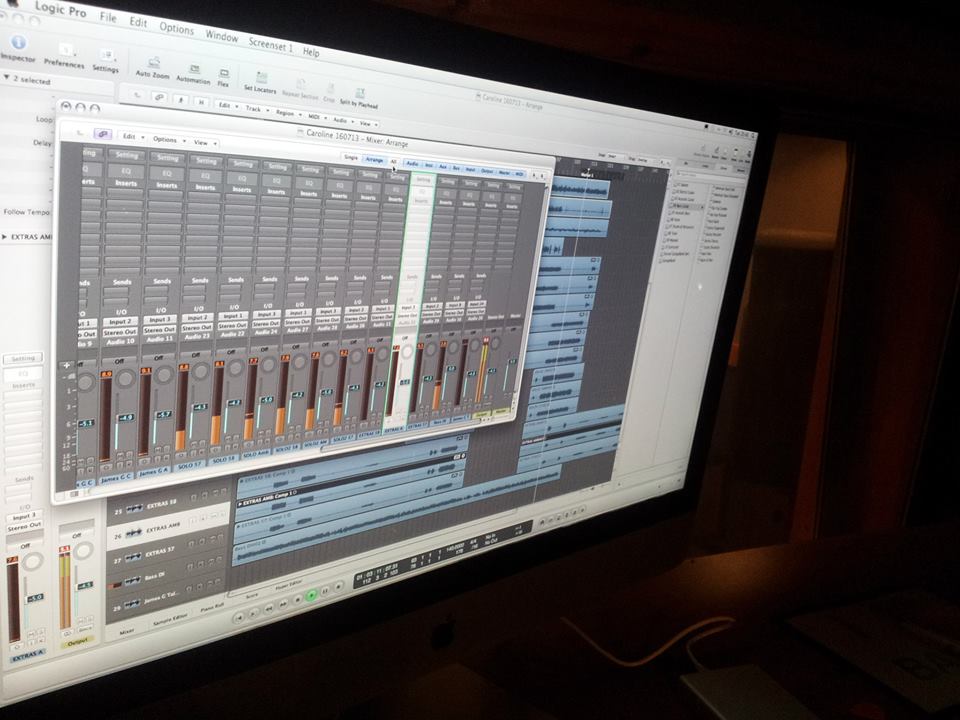Open the Screenset 1 menu
This screenshot has width=960, height=720.
click(271, 45)
